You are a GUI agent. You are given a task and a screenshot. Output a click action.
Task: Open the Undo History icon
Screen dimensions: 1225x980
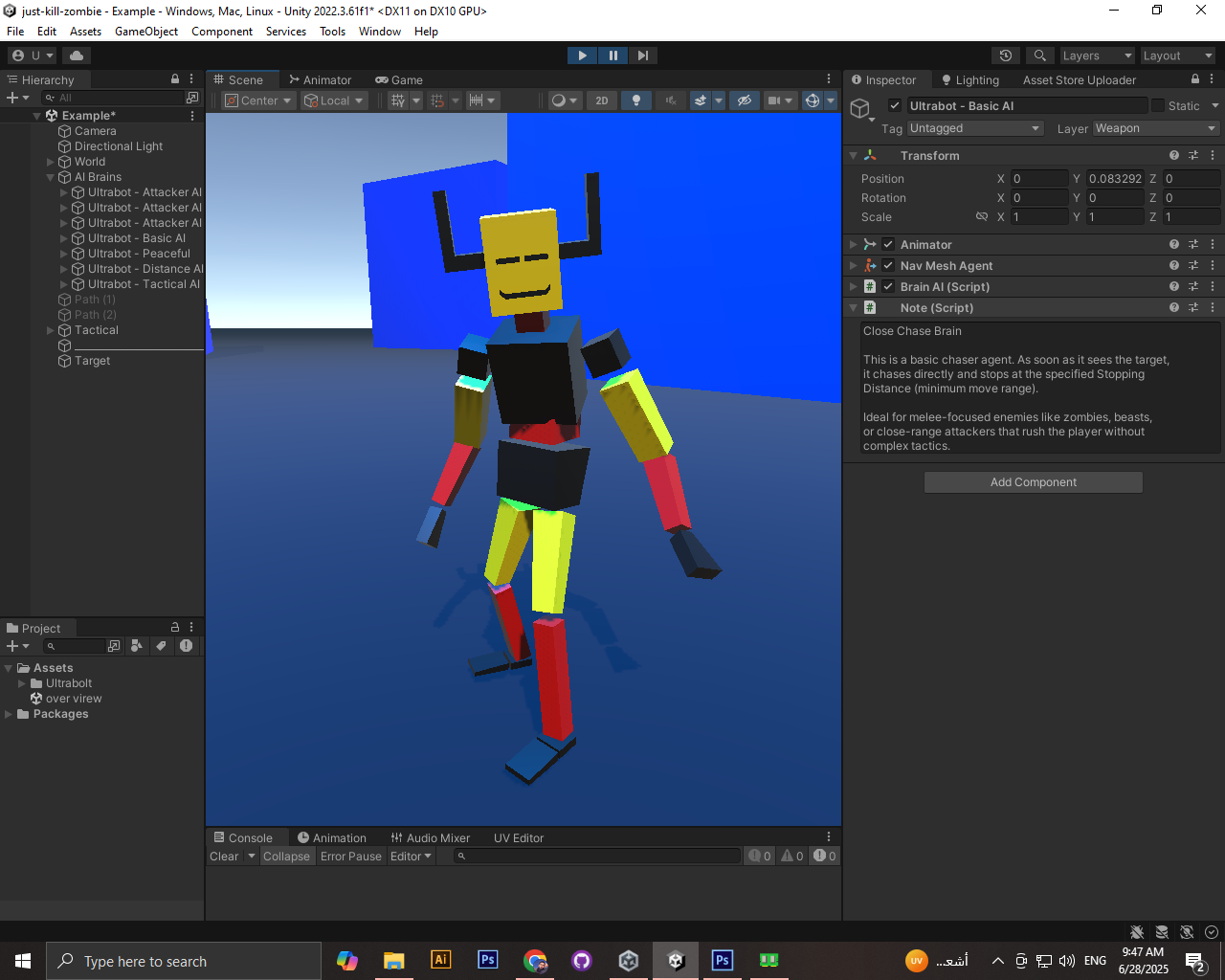(1005, 56)
